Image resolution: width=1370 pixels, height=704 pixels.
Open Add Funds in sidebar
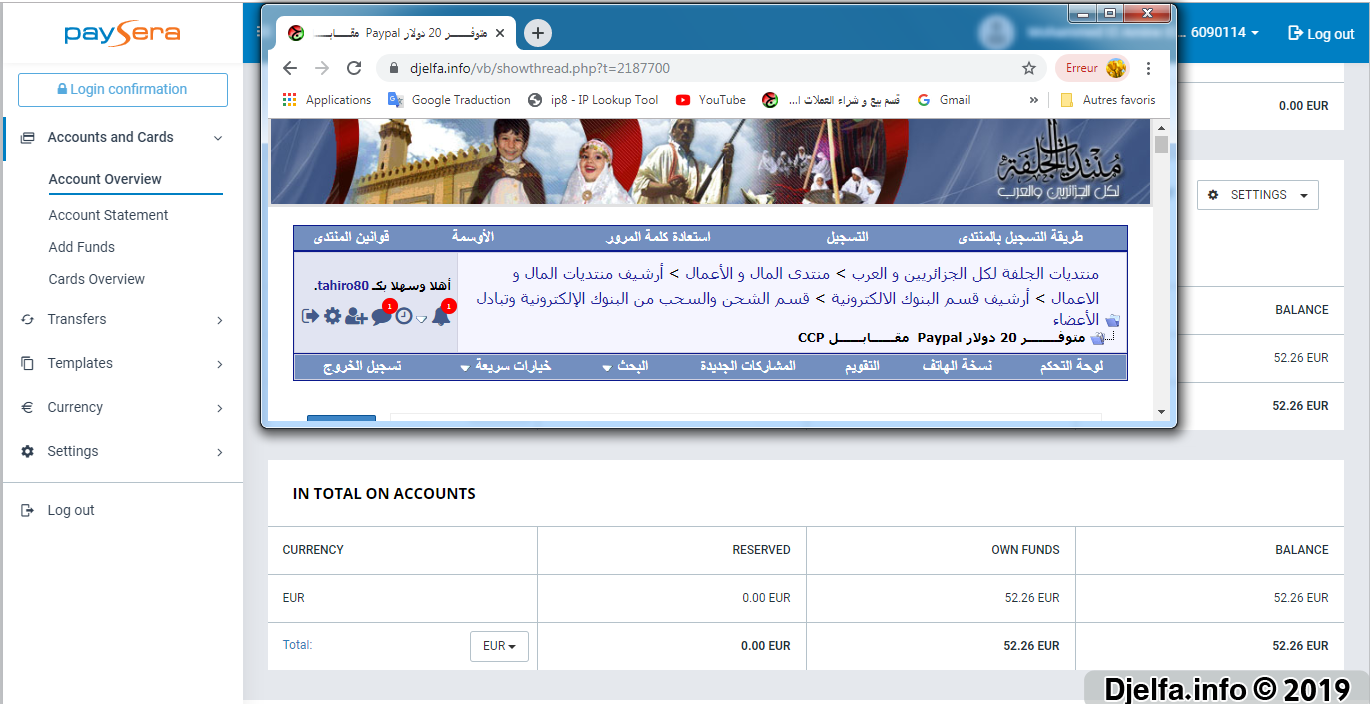click(82, 247)
